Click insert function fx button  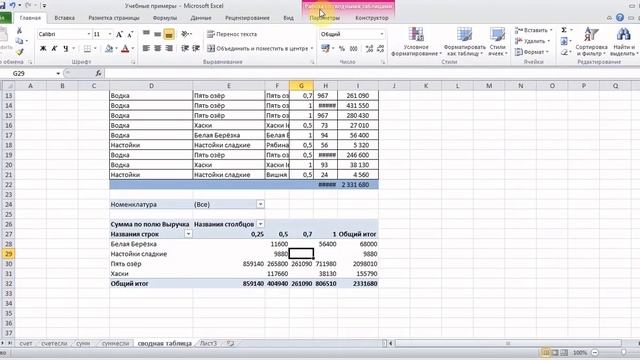point(98,73)
